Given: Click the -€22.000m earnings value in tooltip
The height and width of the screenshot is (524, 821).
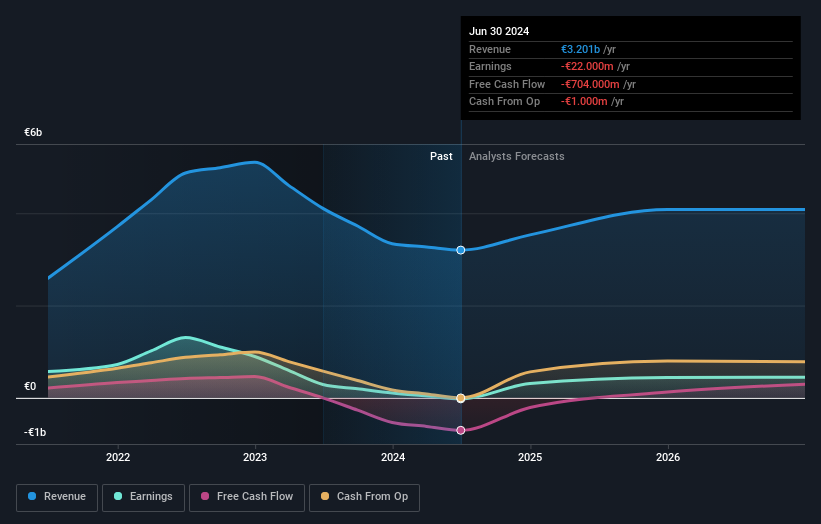Looking at the screenshot, I should click(x=587, y=66).
